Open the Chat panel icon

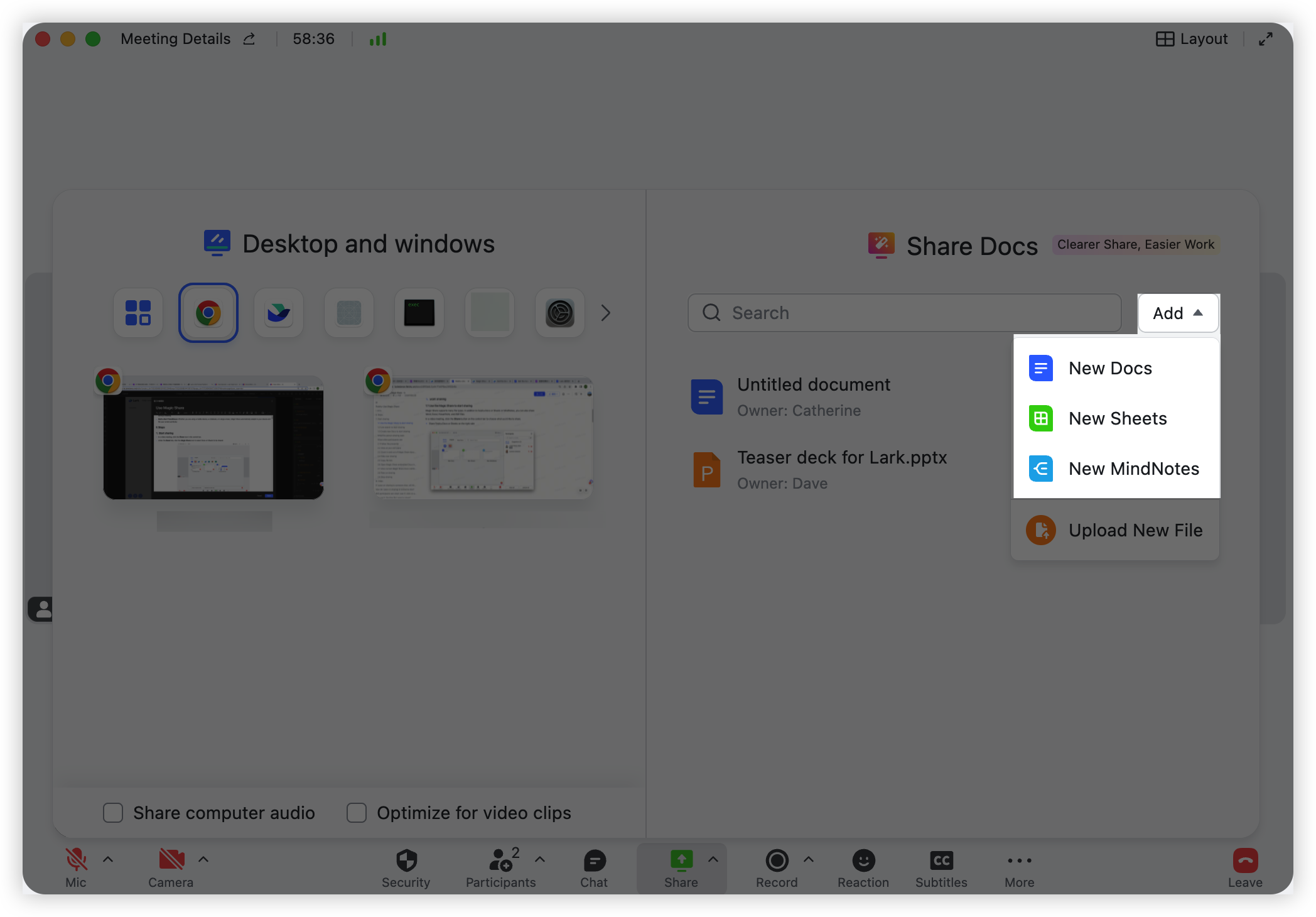(x=594, y=860)
